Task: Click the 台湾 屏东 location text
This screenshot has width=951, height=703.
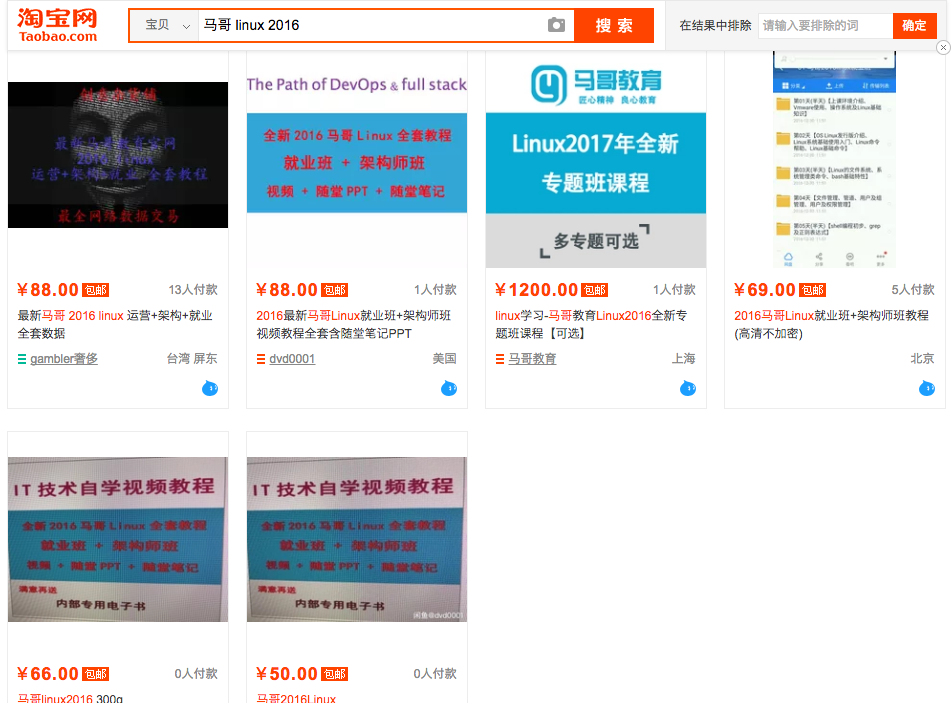Action: click(192, 359)
